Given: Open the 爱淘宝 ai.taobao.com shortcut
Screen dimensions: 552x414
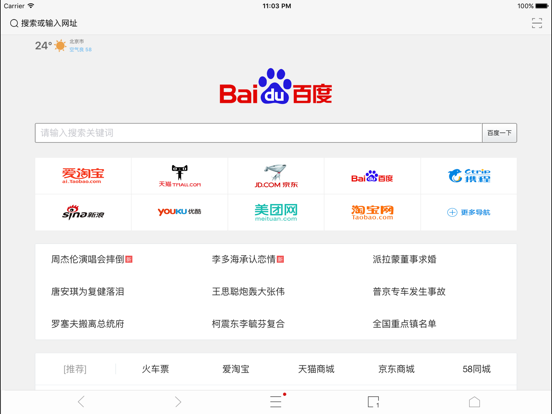Looking at the screenshot, I should point(83,176).
